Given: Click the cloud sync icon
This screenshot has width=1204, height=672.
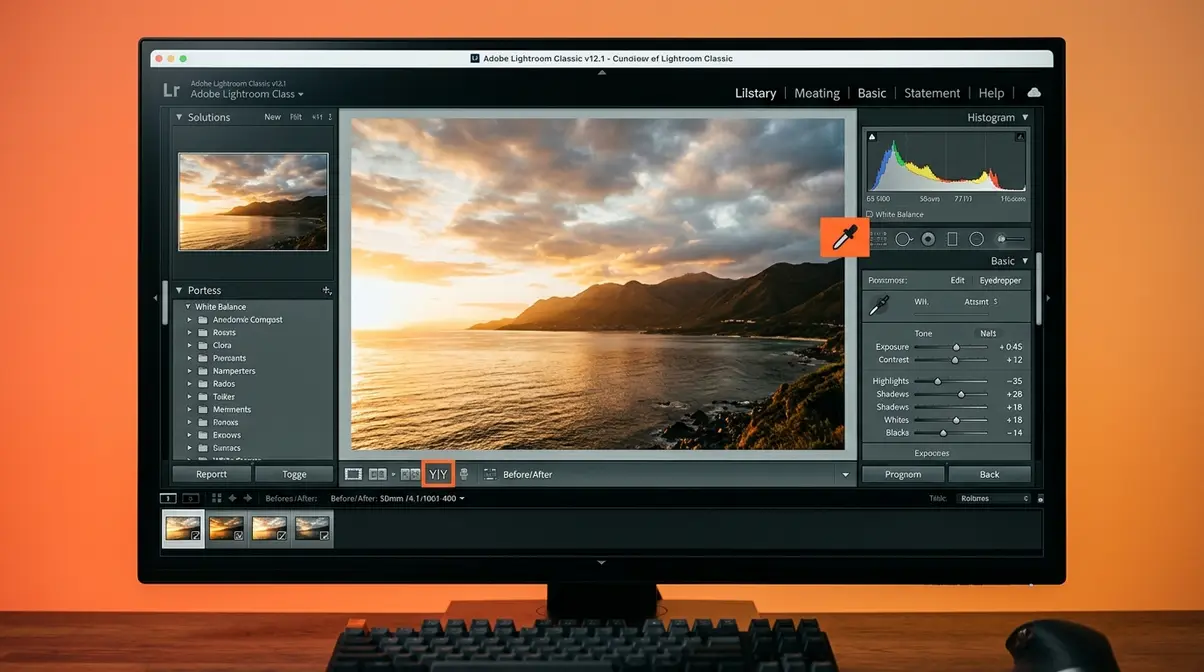Looking at the screenshot, I should (x=1034, y=92).
